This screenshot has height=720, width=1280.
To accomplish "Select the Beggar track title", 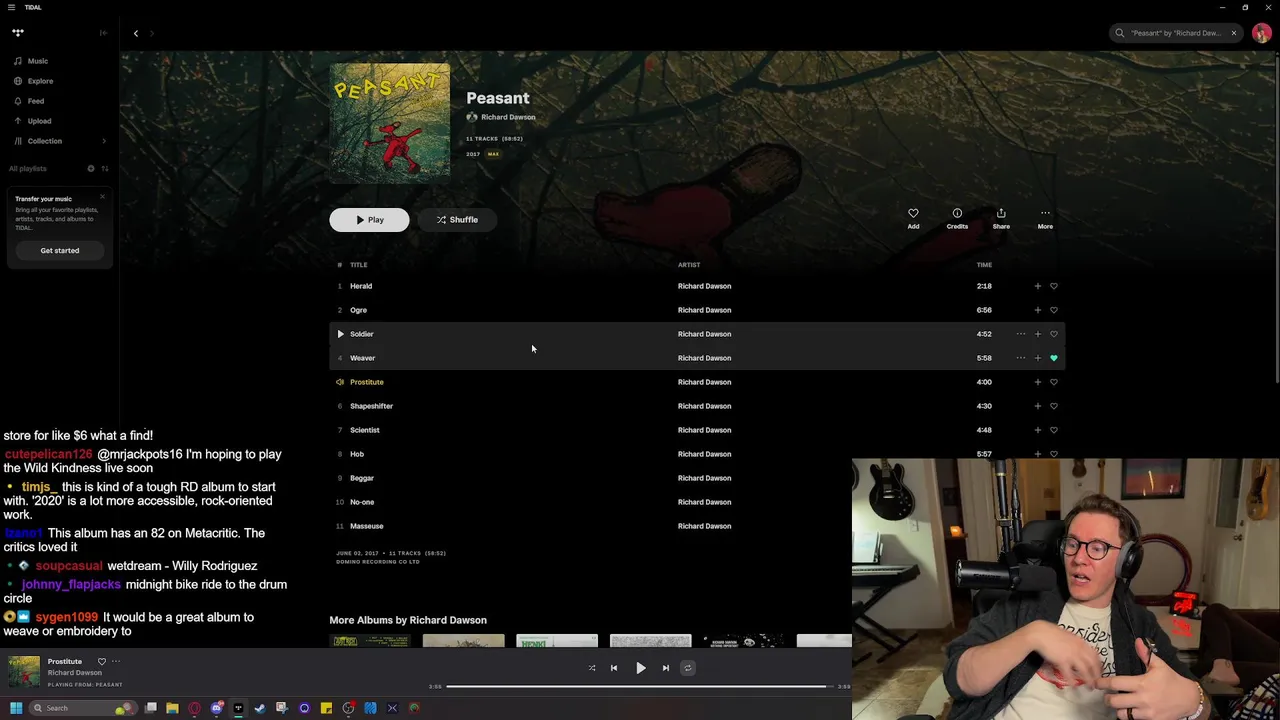I will [x=362, y=478].
